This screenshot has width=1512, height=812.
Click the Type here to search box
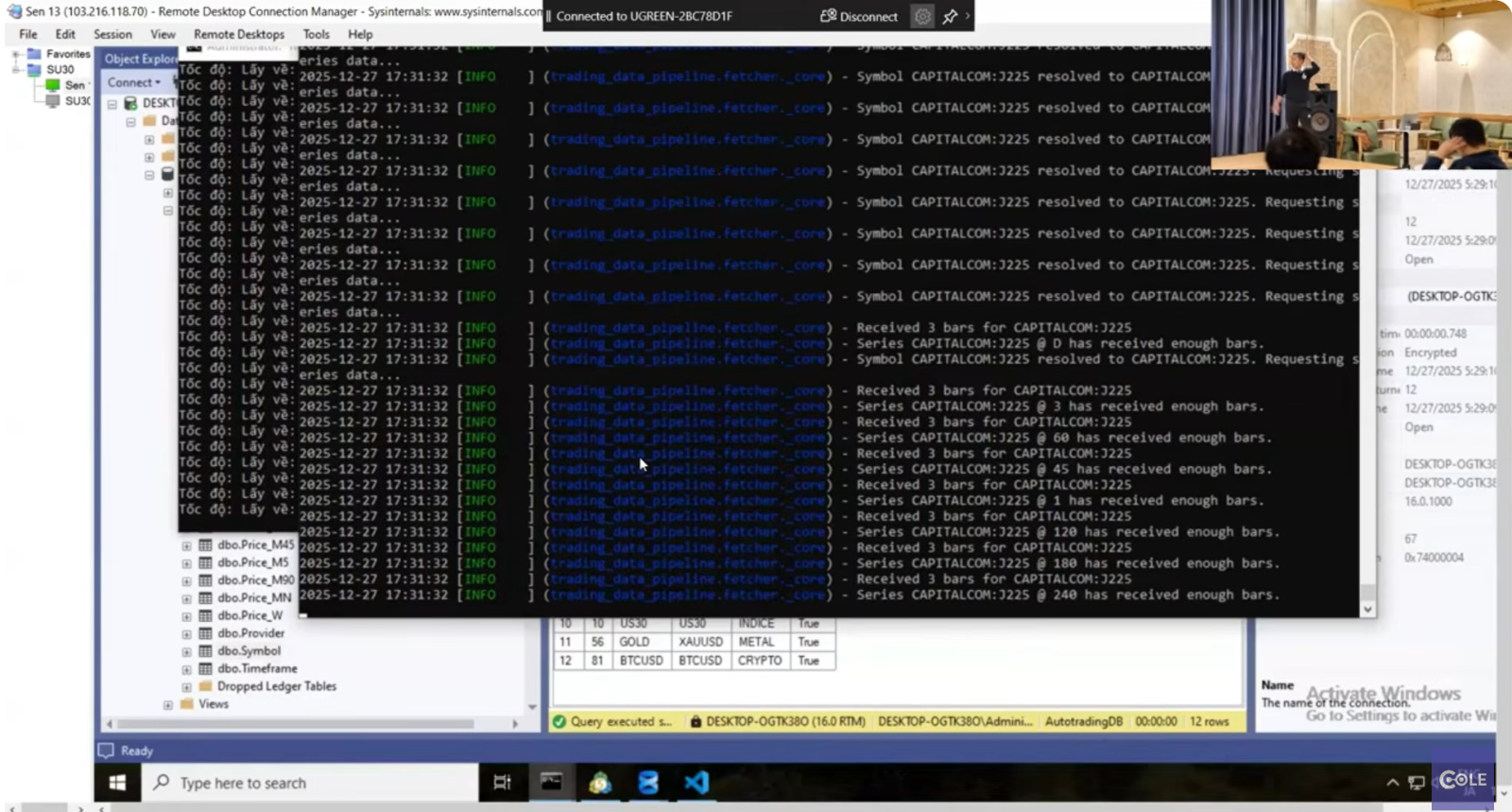(312, 783)
